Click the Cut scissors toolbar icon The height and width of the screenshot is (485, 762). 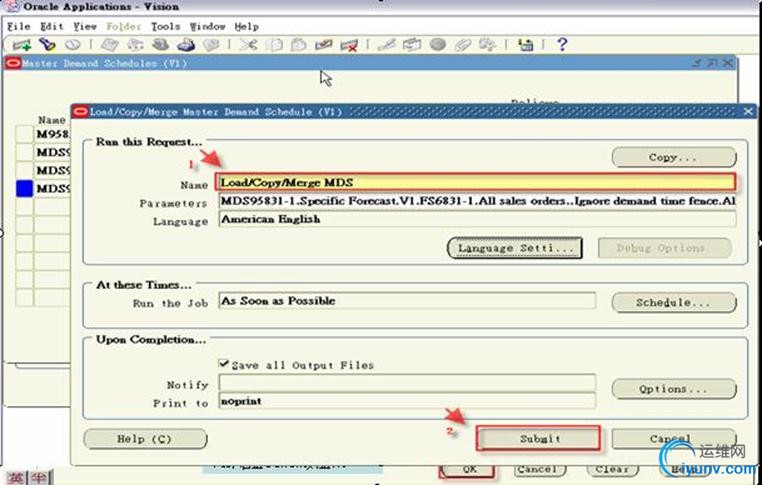tap(248, 45)
